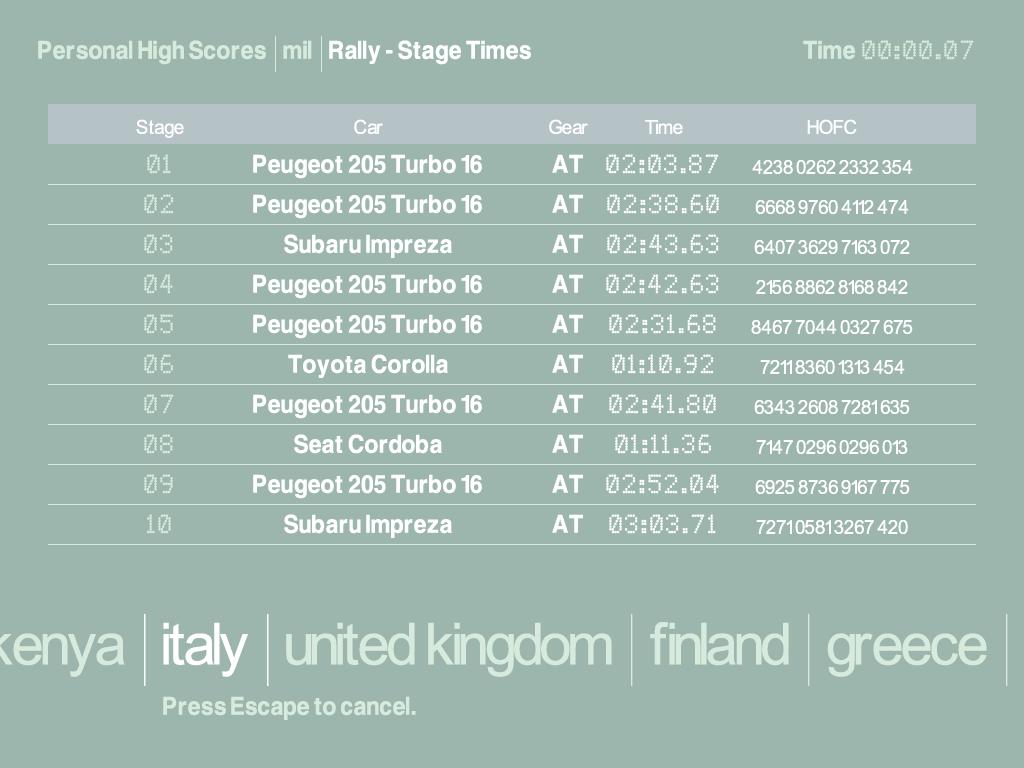Click the Press Escape to cancel text

pyautogui.click(x=288, y=707)
